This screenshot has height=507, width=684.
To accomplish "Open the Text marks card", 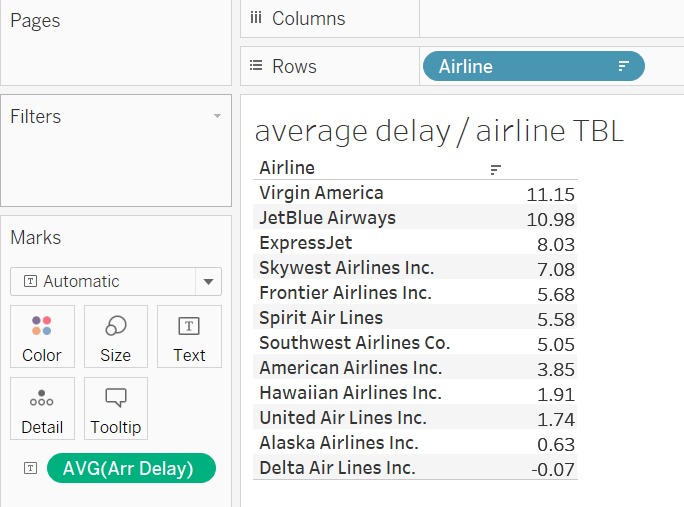I will (189, 336).
